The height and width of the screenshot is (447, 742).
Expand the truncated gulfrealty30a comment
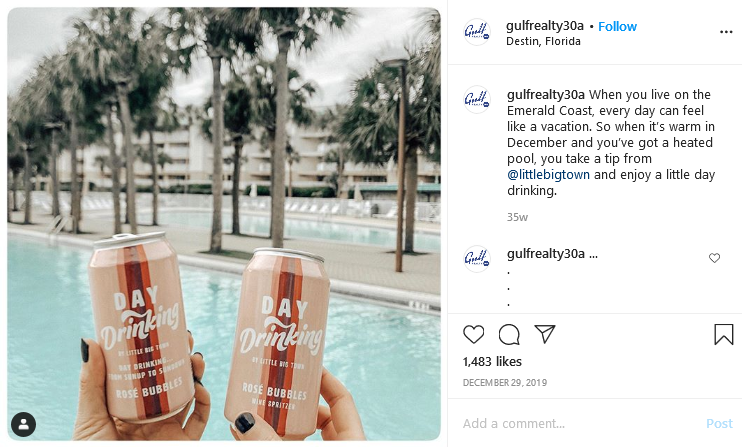593,254
